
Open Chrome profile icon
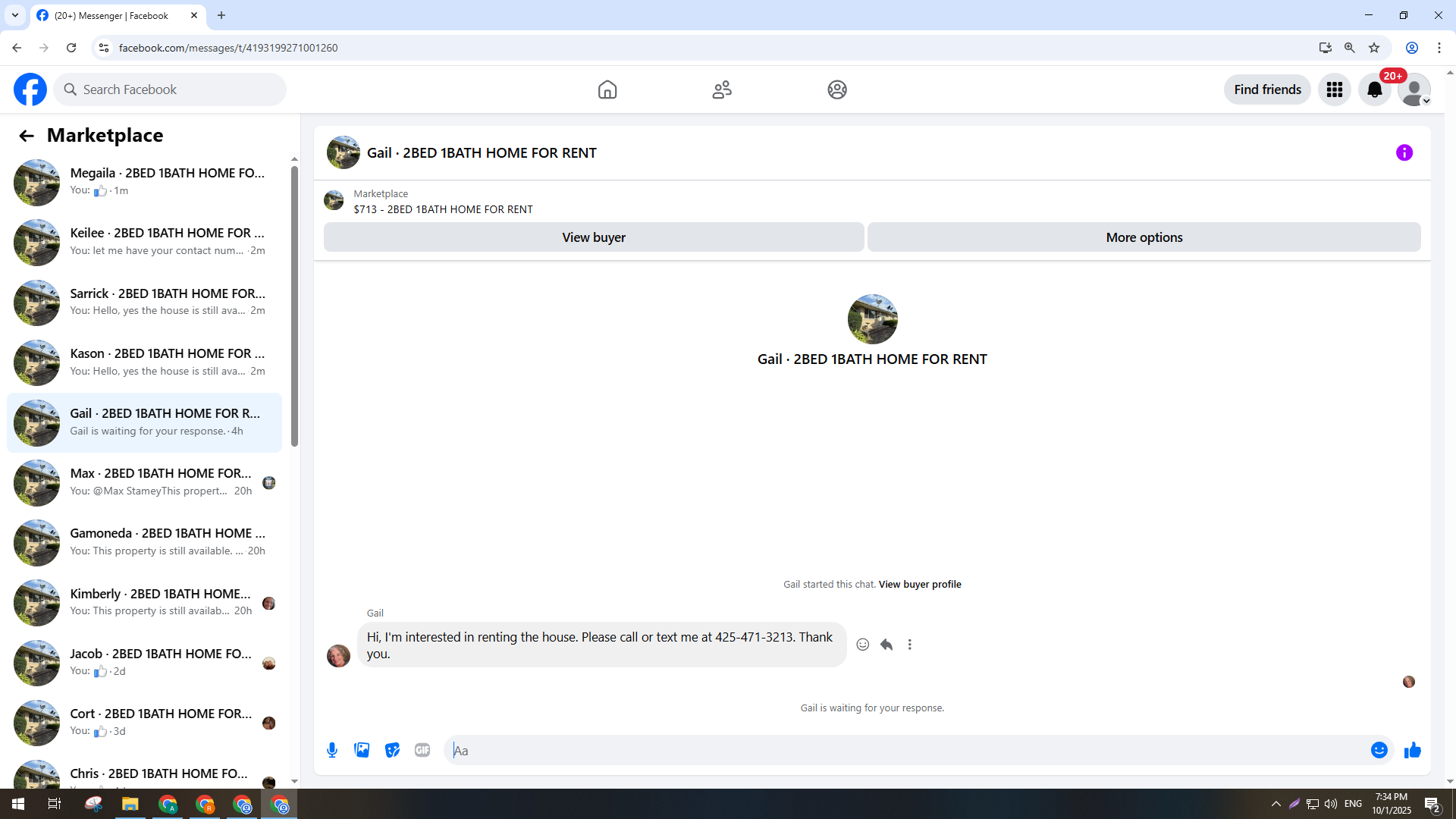tap(1412, 48)
